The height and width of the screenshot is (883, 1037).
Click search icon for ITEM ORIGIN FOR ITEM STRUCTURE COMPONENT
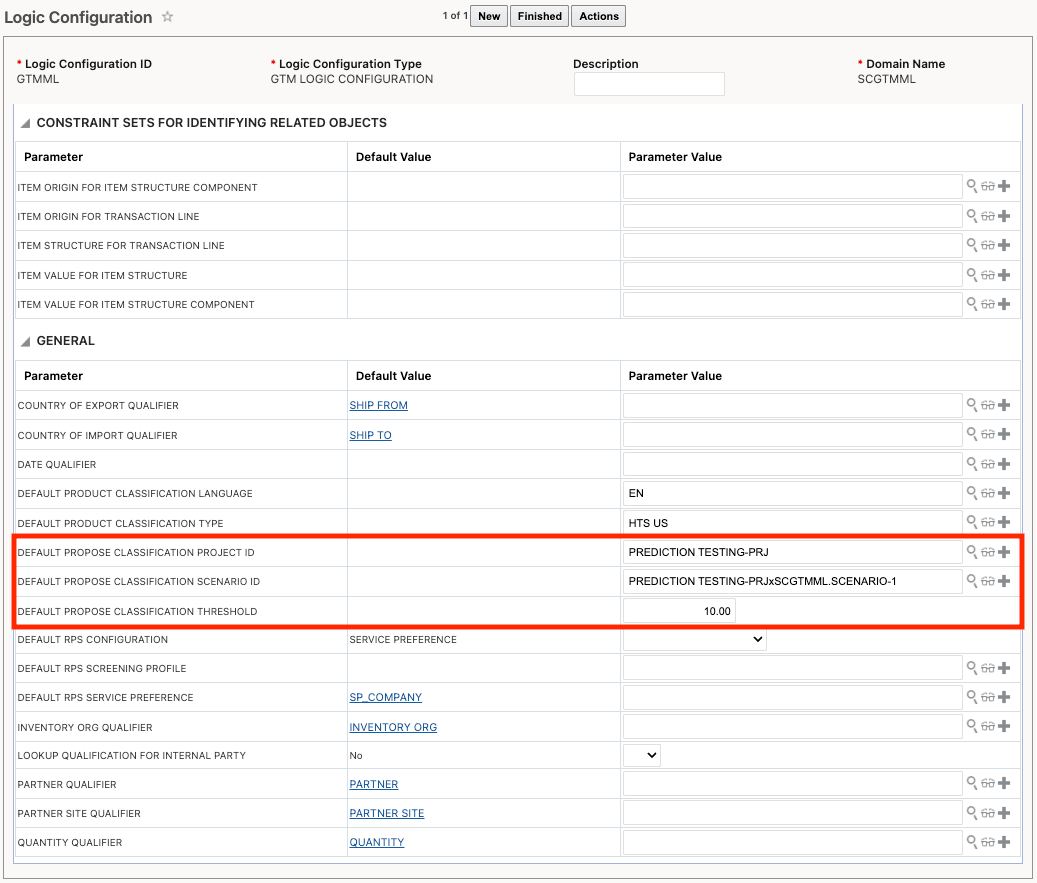972,186
